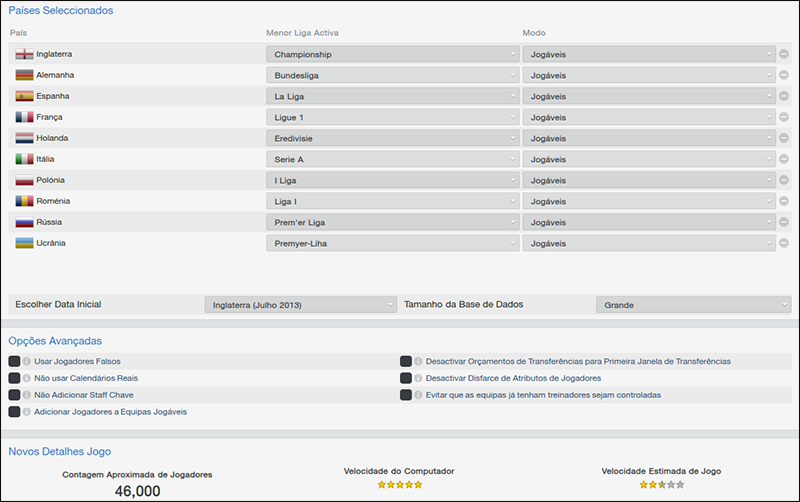800x502 pixels.
Task: Remove Inglaterra with its minus icon
Action: (784, 54)
